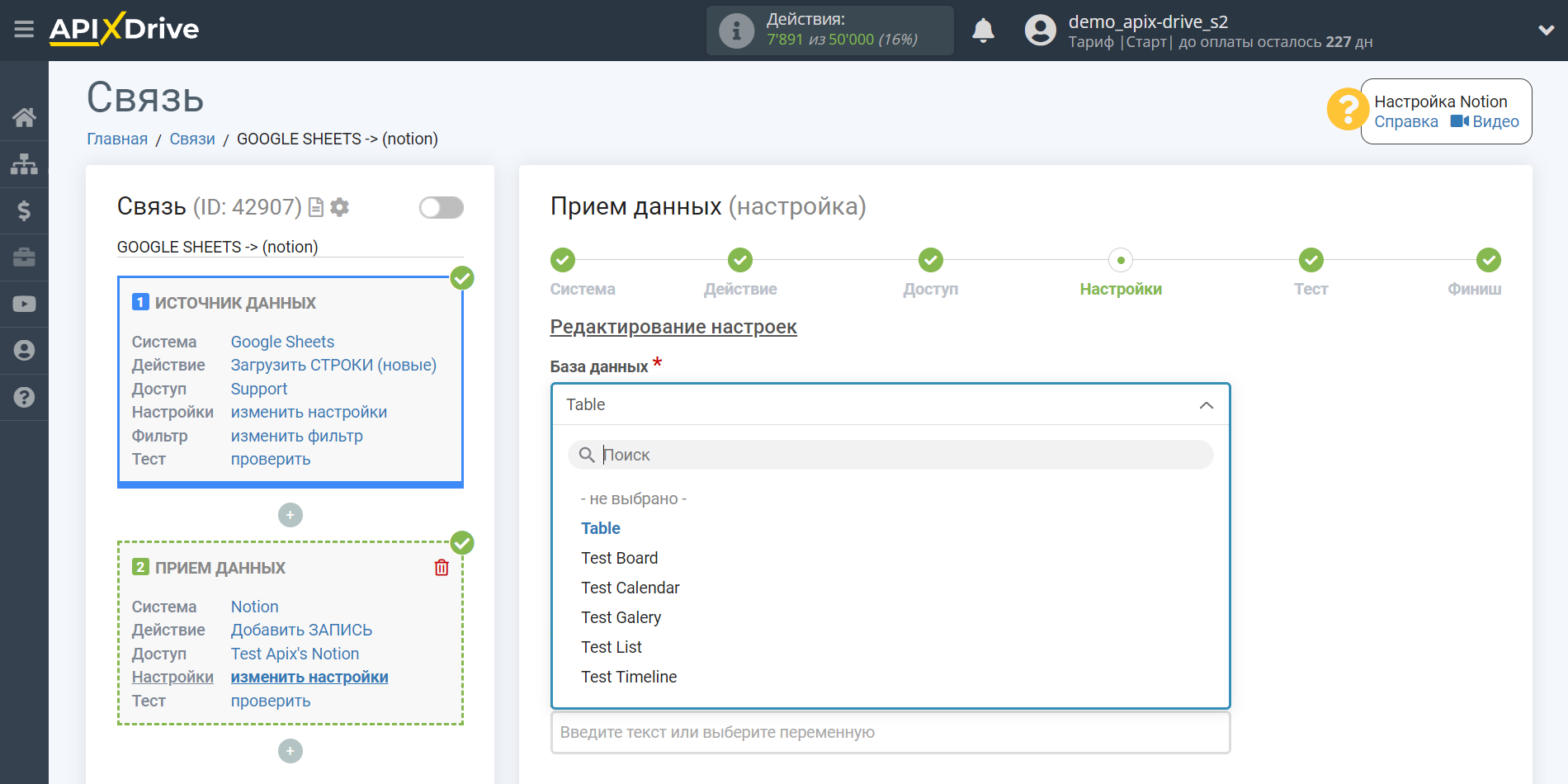Image resolution: width=1568 pixels, height=784 pixels.
Task: Add a block with the upper plus button
Action: [x=290, y=515]
